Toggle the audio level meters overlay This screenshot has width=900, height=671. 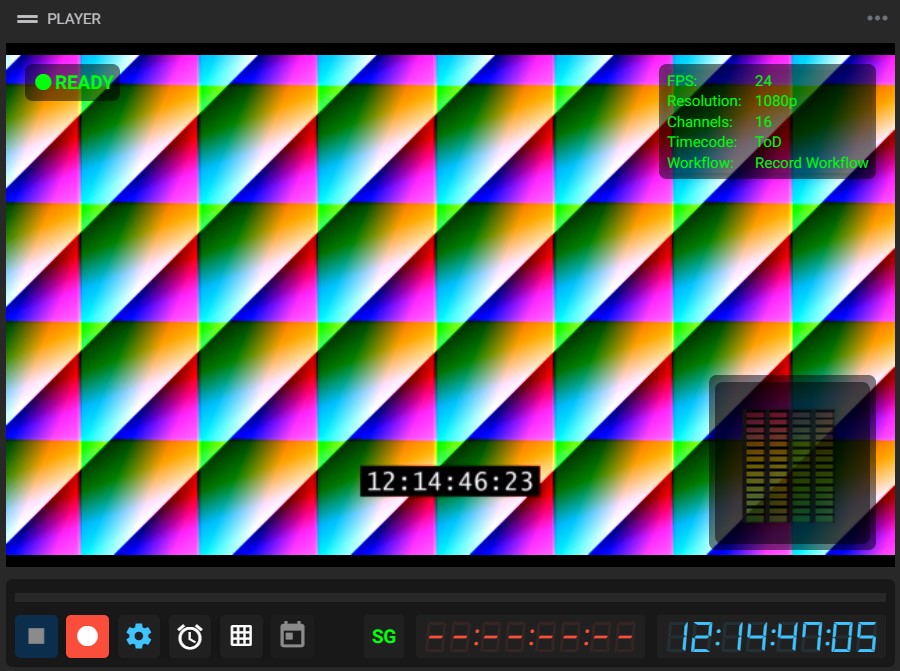(x=792, y=462)
